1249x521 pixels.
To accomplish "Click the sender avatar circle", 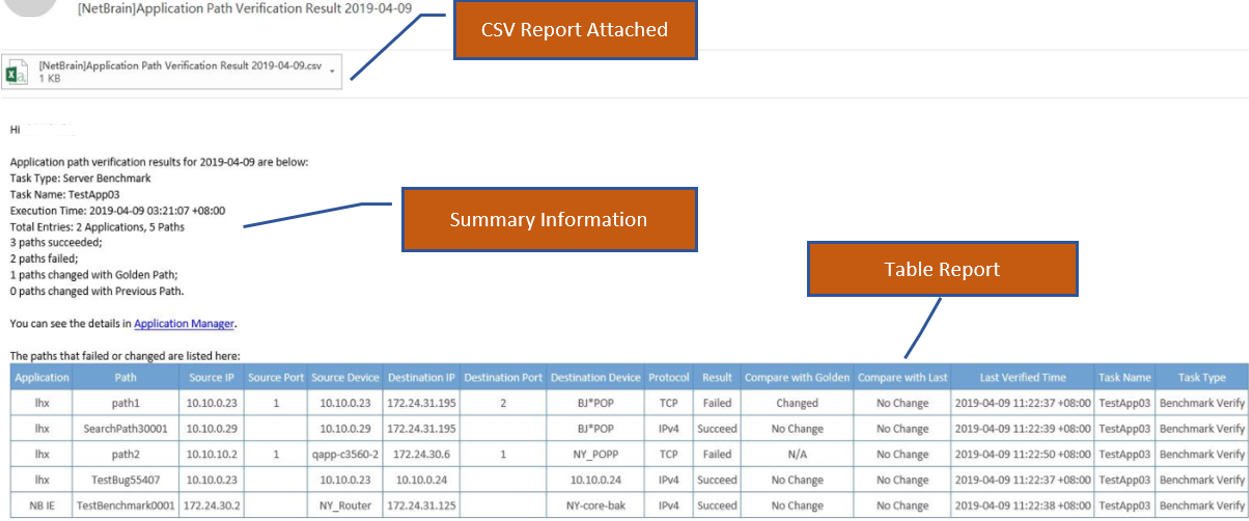I will pyautogui.click(x=28, y=8).
